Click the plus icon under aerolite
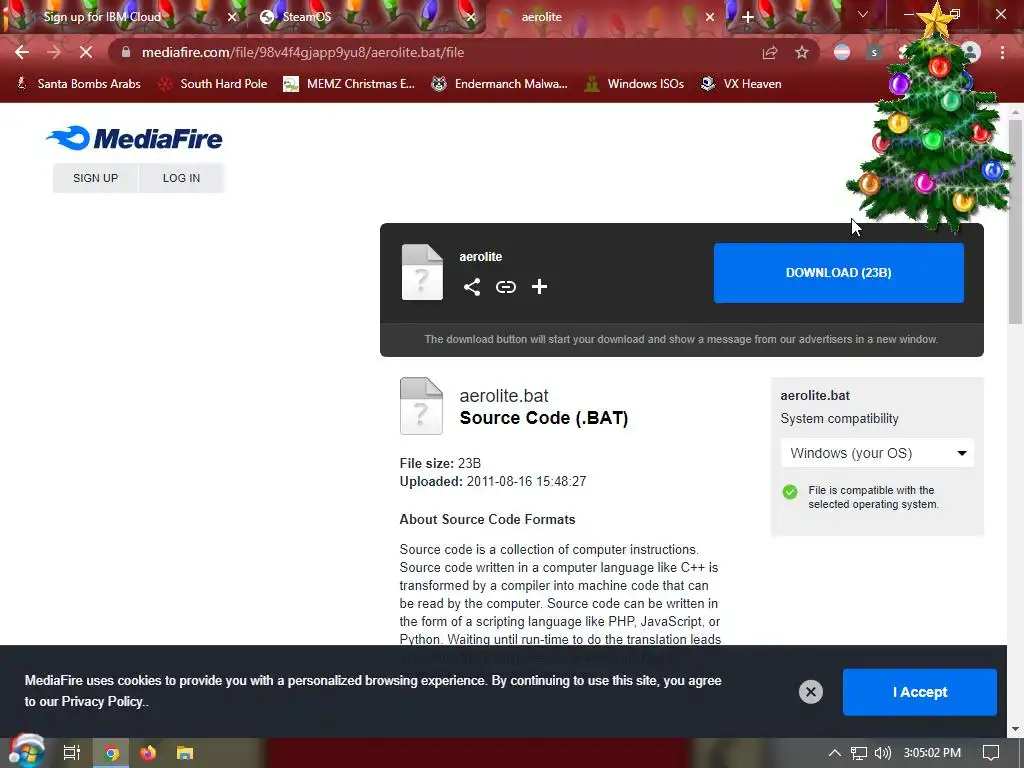 point(539,287)
